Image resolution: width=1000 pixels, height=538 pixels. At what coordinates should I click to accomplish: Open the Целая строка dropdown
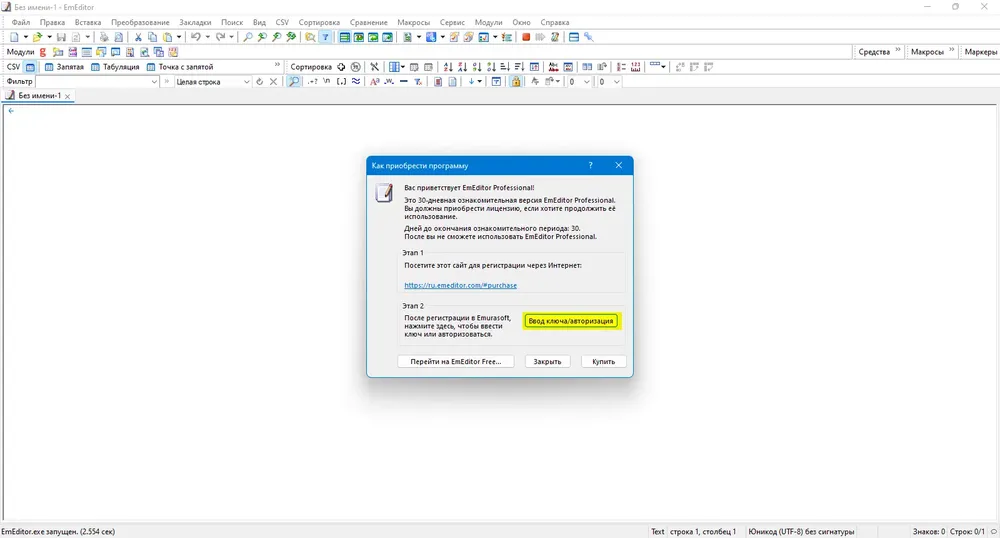point(247,82)
